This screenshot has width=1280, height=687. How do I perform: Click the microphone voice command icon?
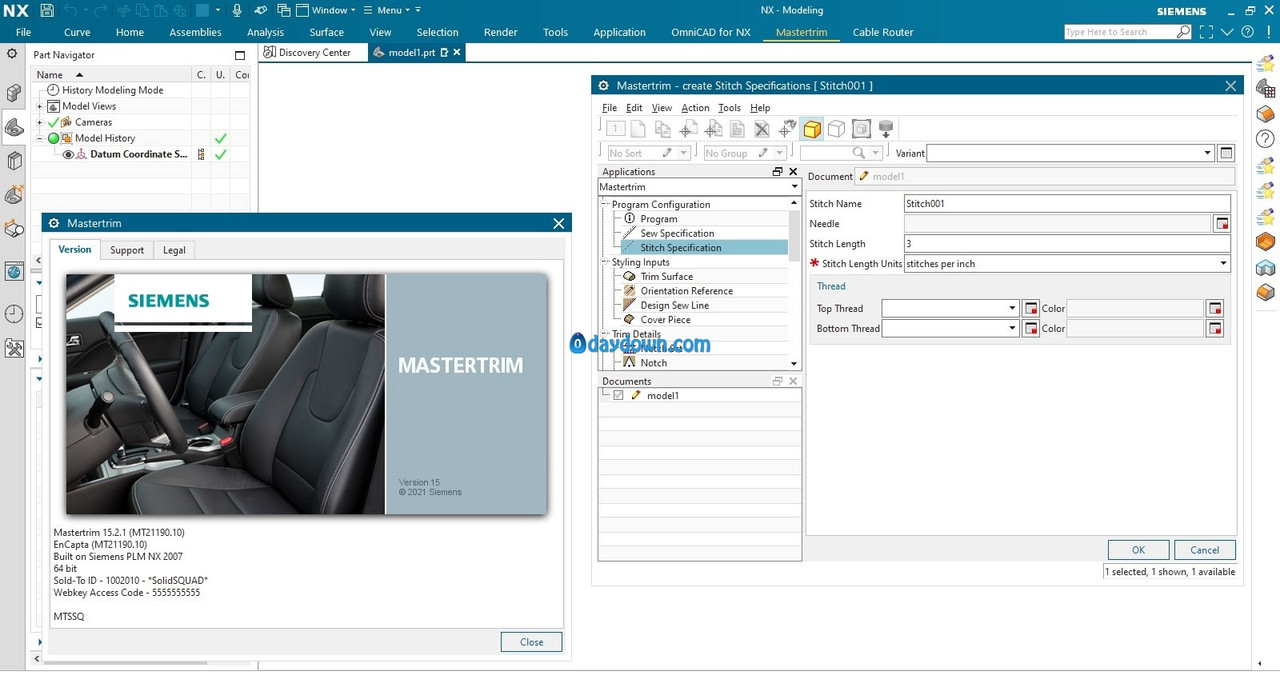click(237, 10)
